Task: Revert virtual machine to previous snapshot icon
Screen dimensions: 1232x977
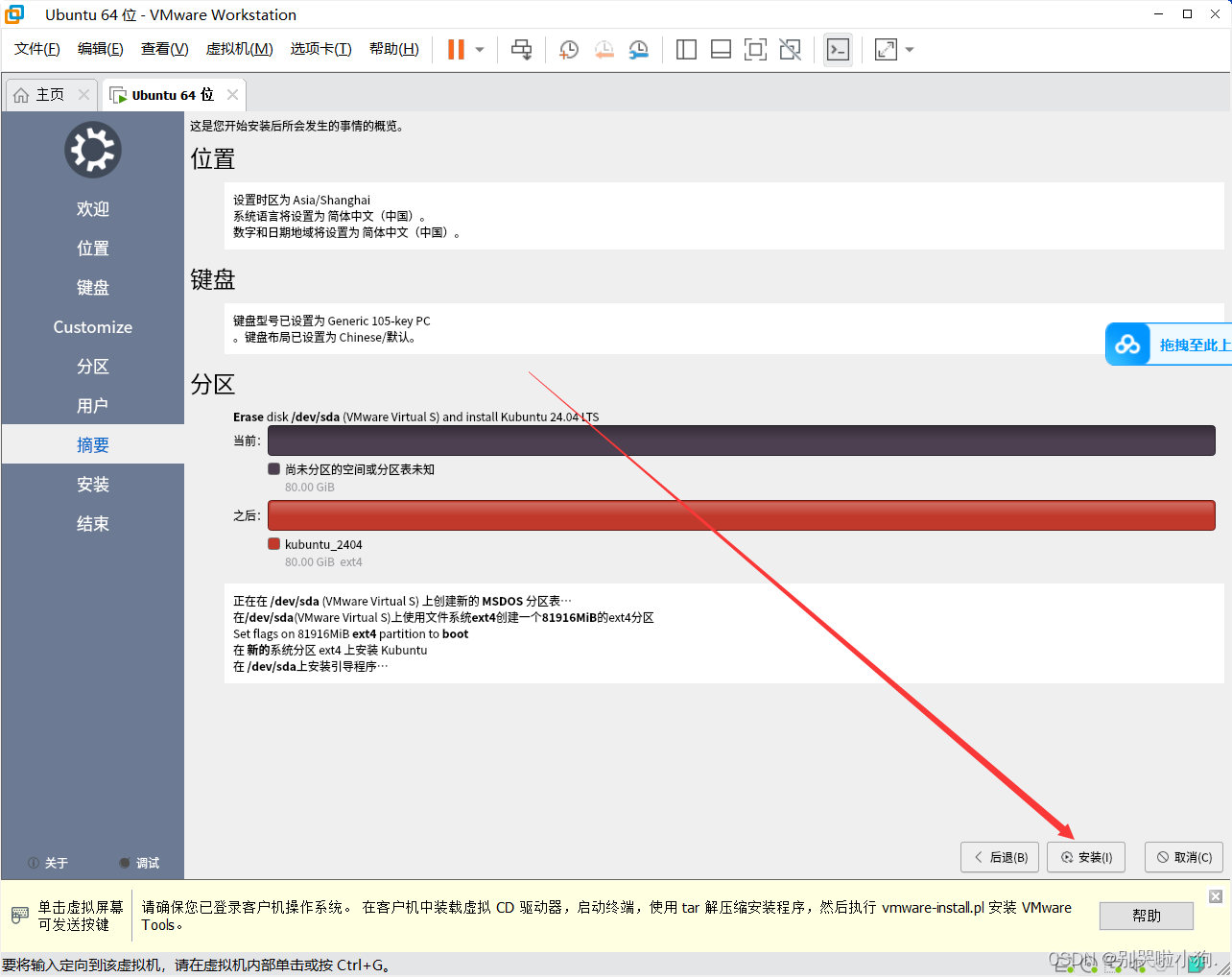Action: click(604, 50)
